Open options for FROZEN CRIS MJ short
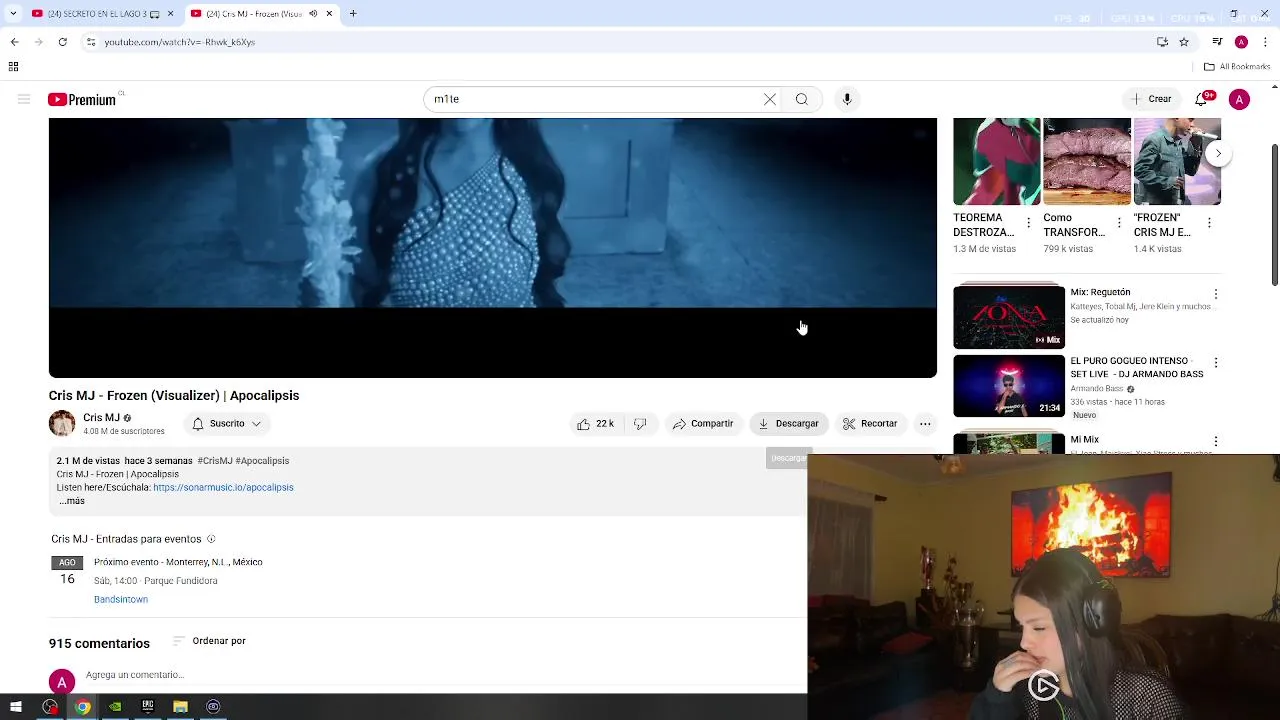The image size is (1280, 720). point(1209,223)
